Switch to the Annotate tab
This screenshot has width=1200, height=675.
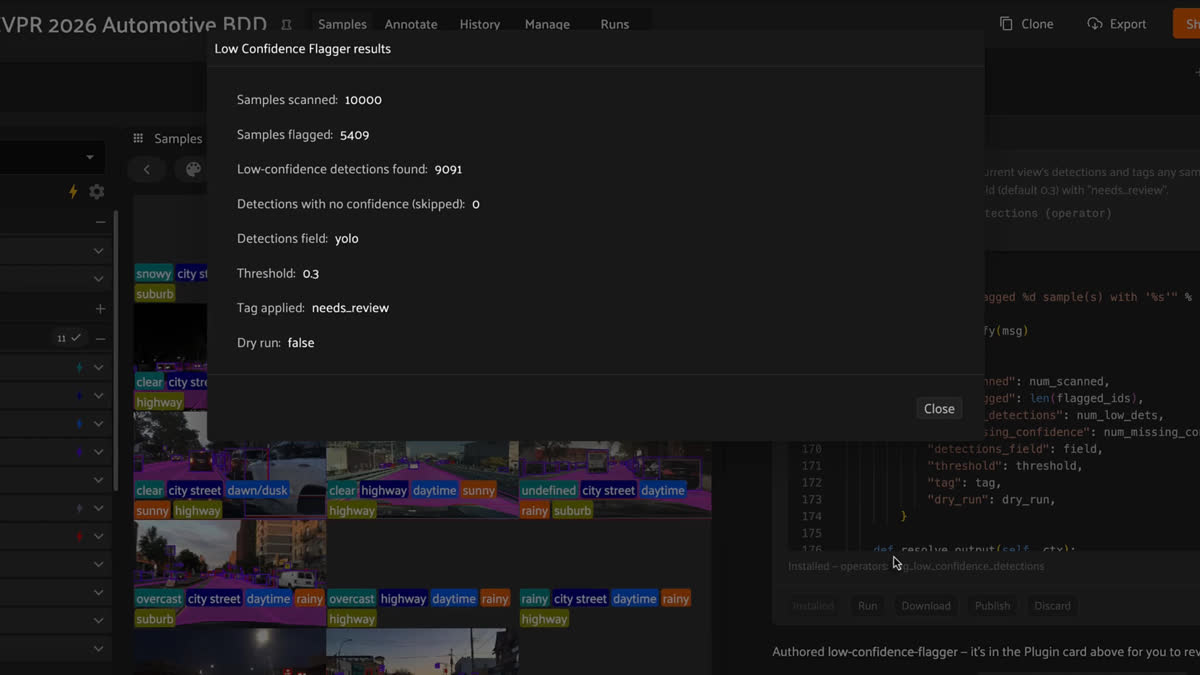point(411,24)
